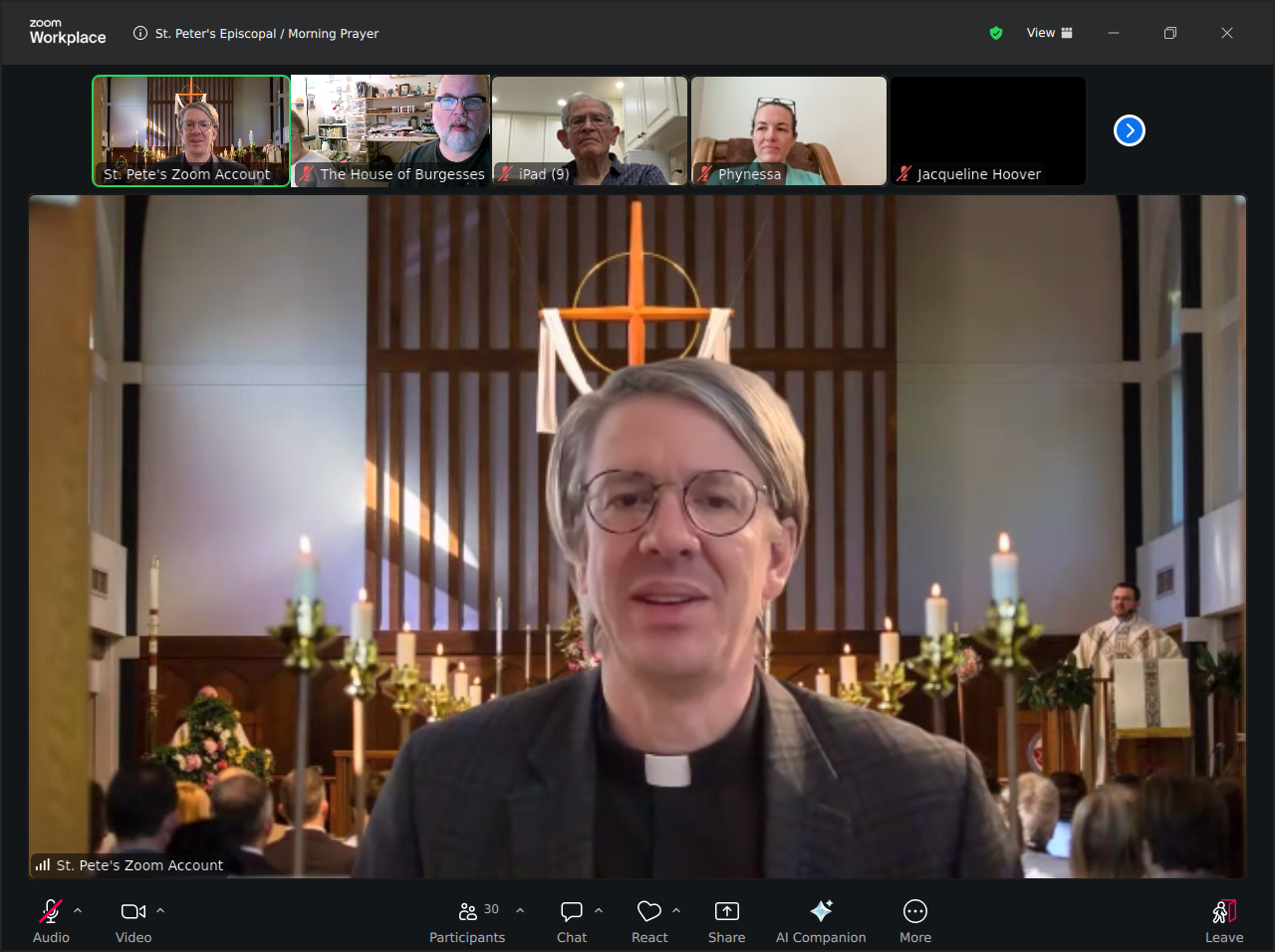Viewport: 1275px width, 952px height.
Task: Select the Phynessa video thumbnail
Action: 789,130
